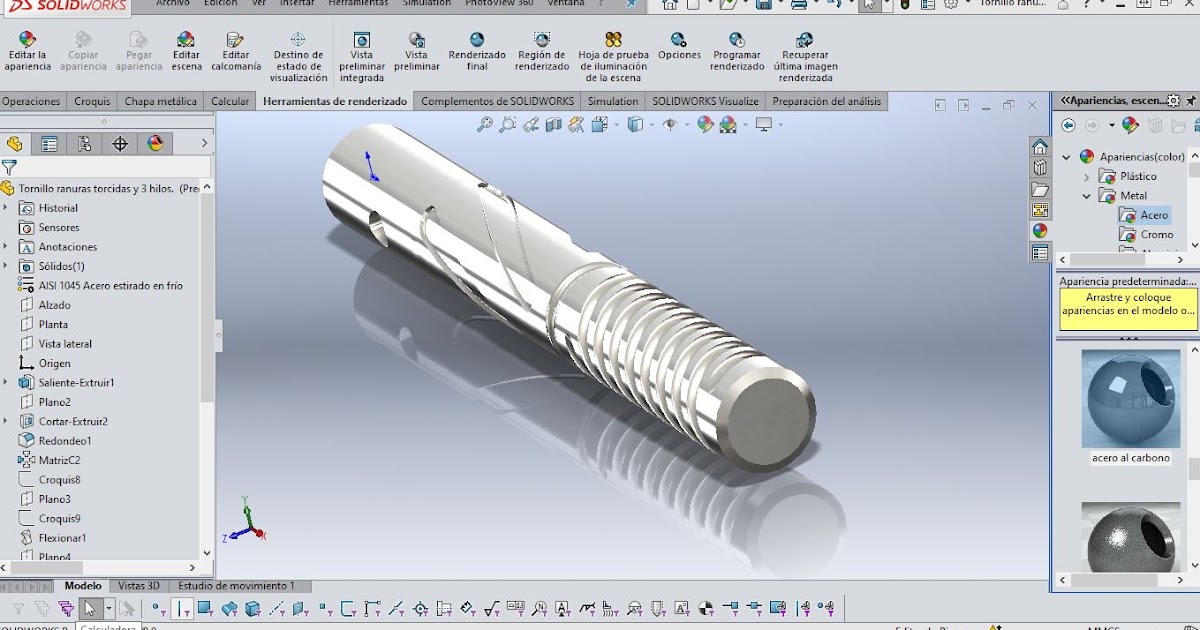
Task: Click Recuperar última imagen renderizada
Action: click(x=805, y=53)
